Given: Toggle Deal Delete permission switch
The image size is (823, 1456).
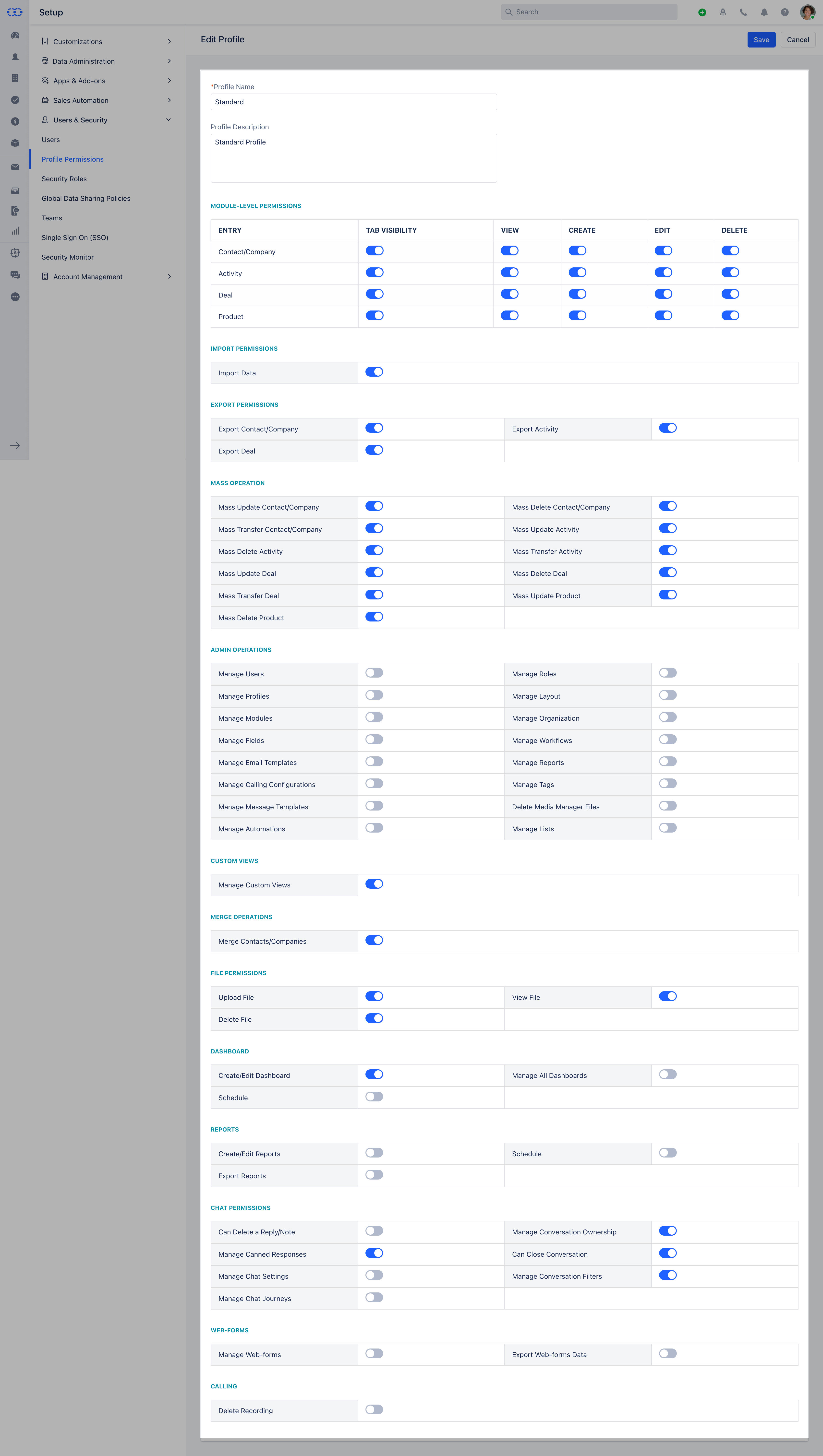Looking at the screenshot, I should pyautogui.click(x=730, y=294).
